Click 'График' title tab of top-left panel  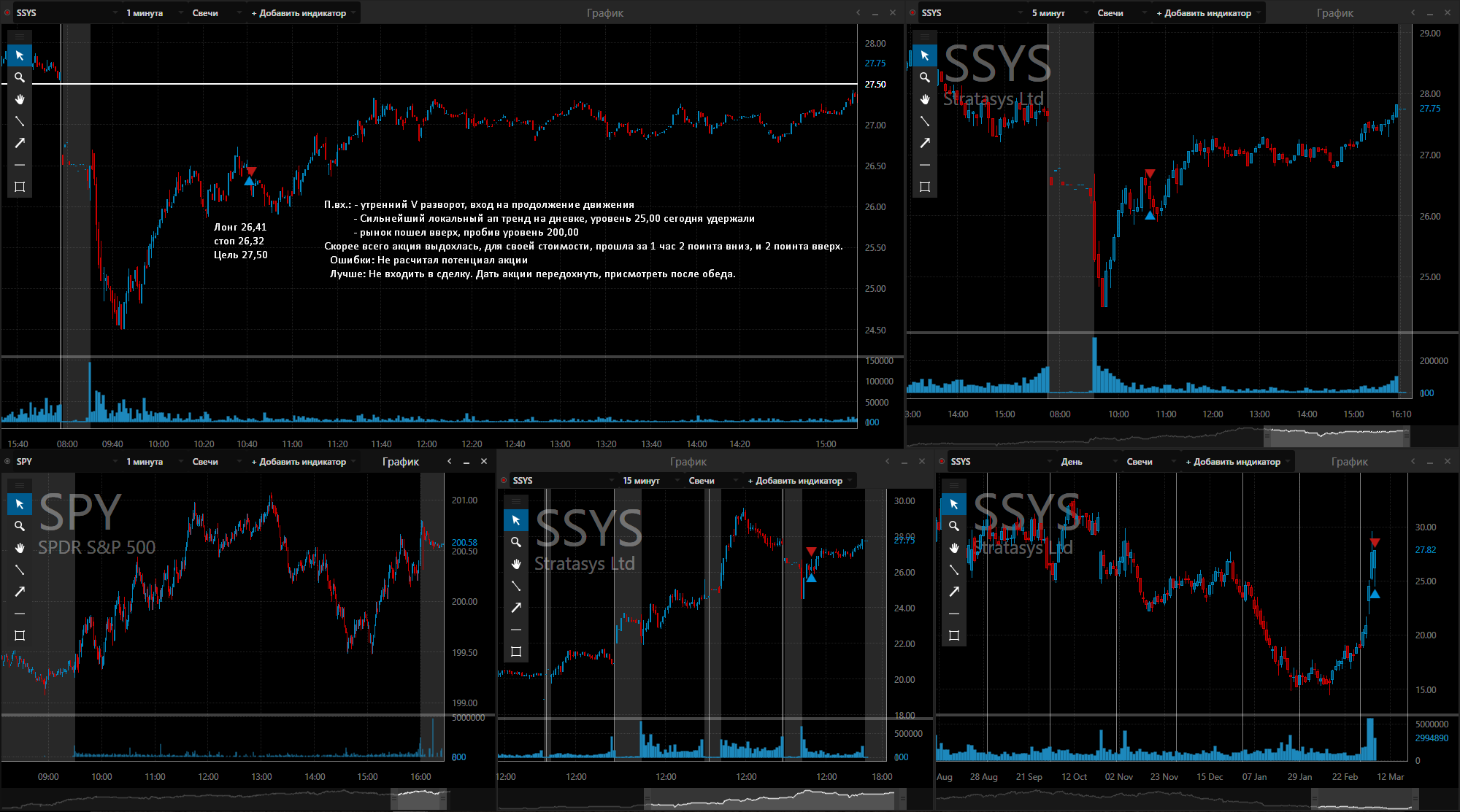tap(605, 13)
